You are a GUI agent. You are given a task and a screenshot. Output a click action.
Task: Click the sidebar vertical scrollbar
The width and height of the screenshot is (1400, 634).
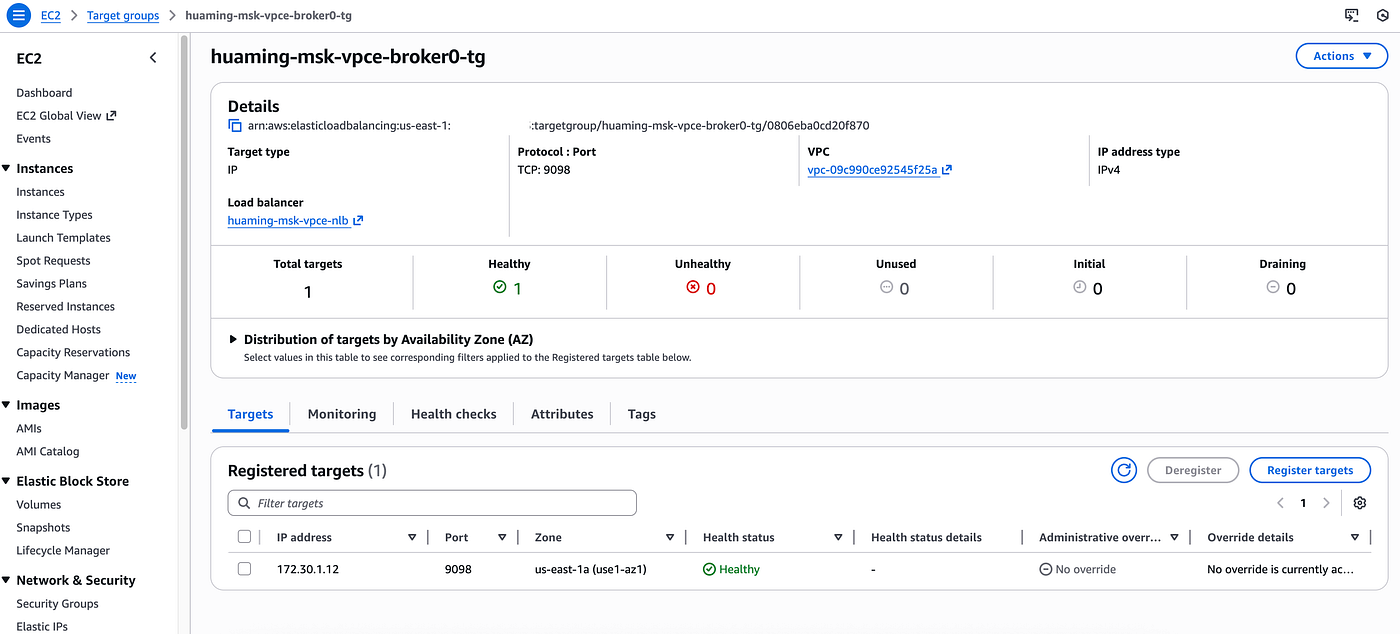(184, 235)
